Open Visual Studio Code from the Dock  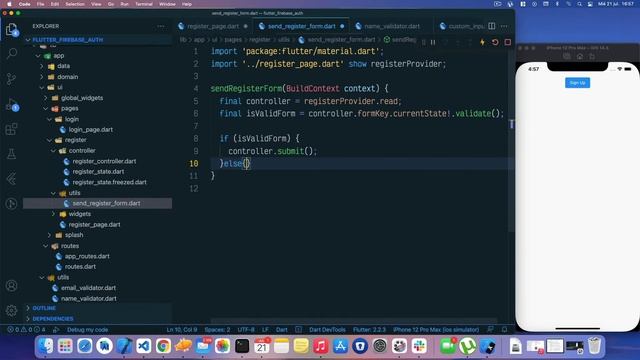pyautogui.click(x=144, y=346)
